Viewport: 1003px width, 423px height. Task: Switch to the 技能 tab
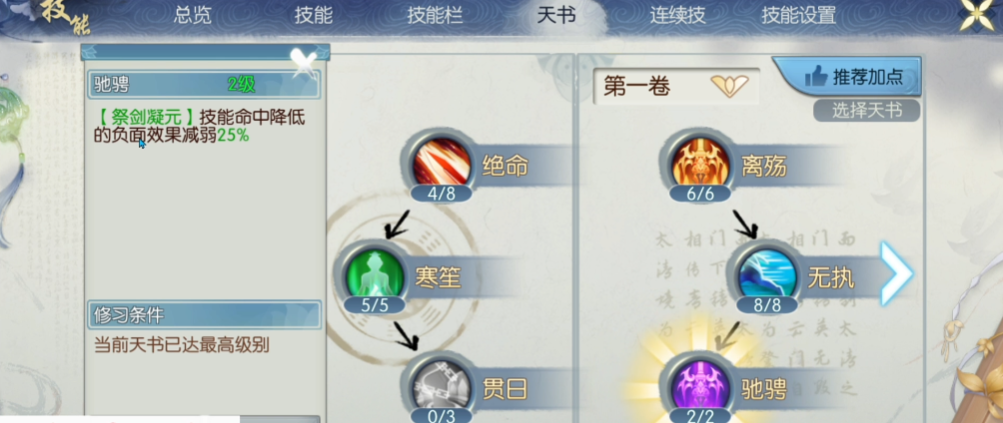tap(313, 15)
